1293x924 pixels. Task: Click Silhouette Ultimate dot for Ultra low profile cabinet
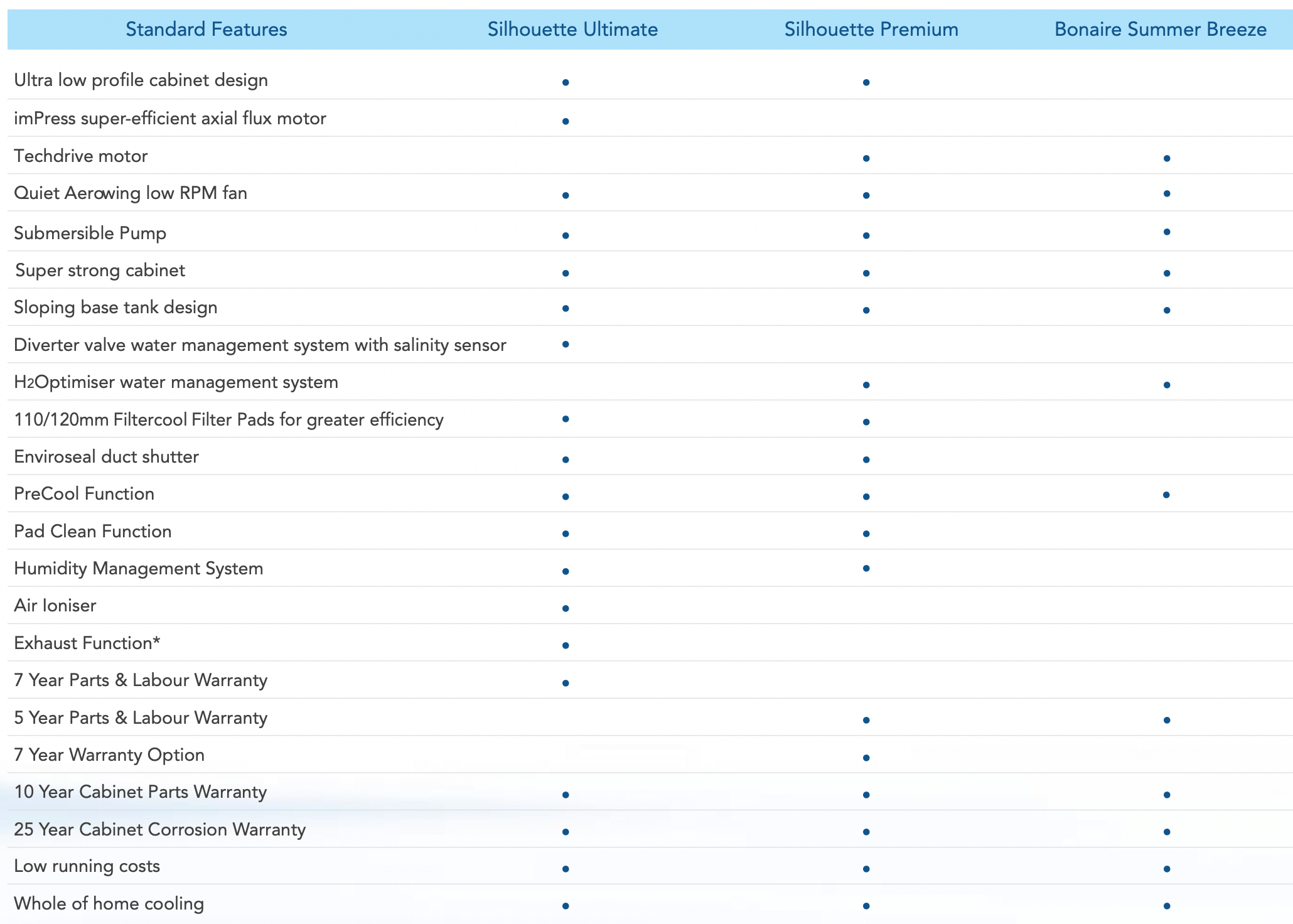pyautogui.click(x=566, y=82)
